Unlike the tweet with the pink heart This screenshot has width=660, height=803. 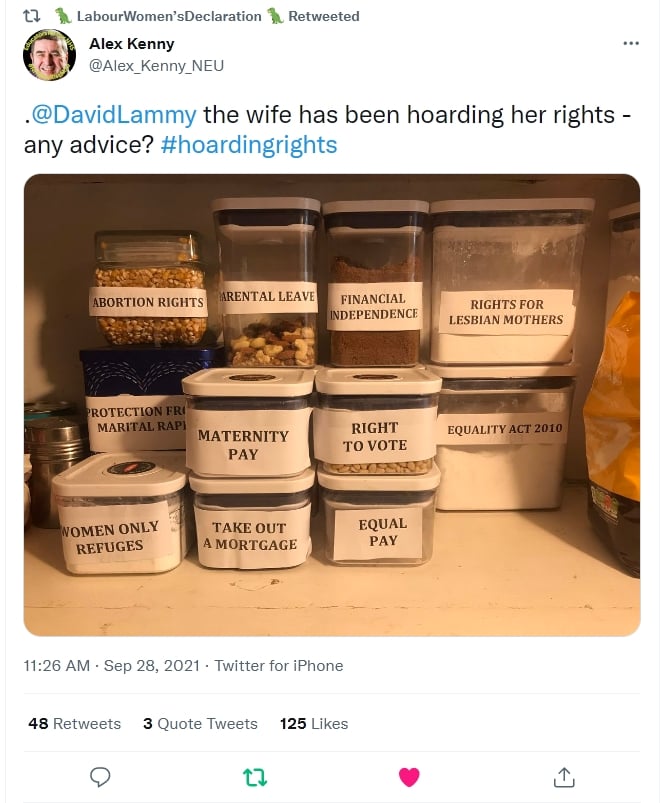tap(409, 777)
